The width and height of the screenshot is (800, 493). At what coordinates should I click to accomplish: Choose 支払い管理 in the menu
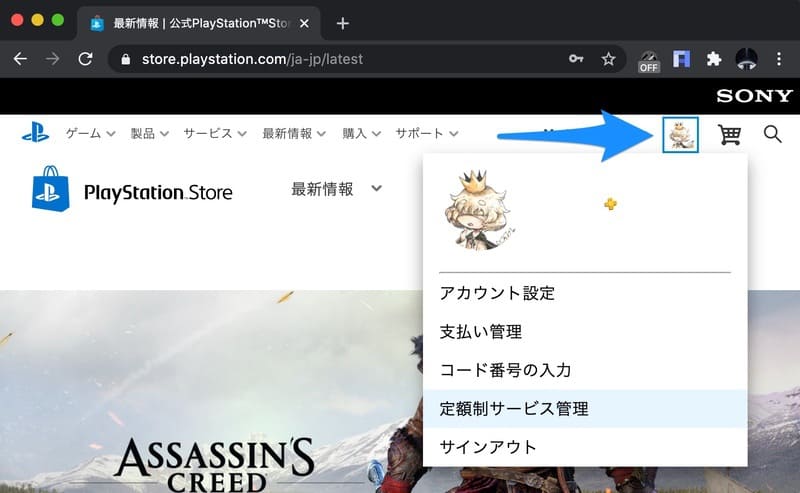coord(481,331)
